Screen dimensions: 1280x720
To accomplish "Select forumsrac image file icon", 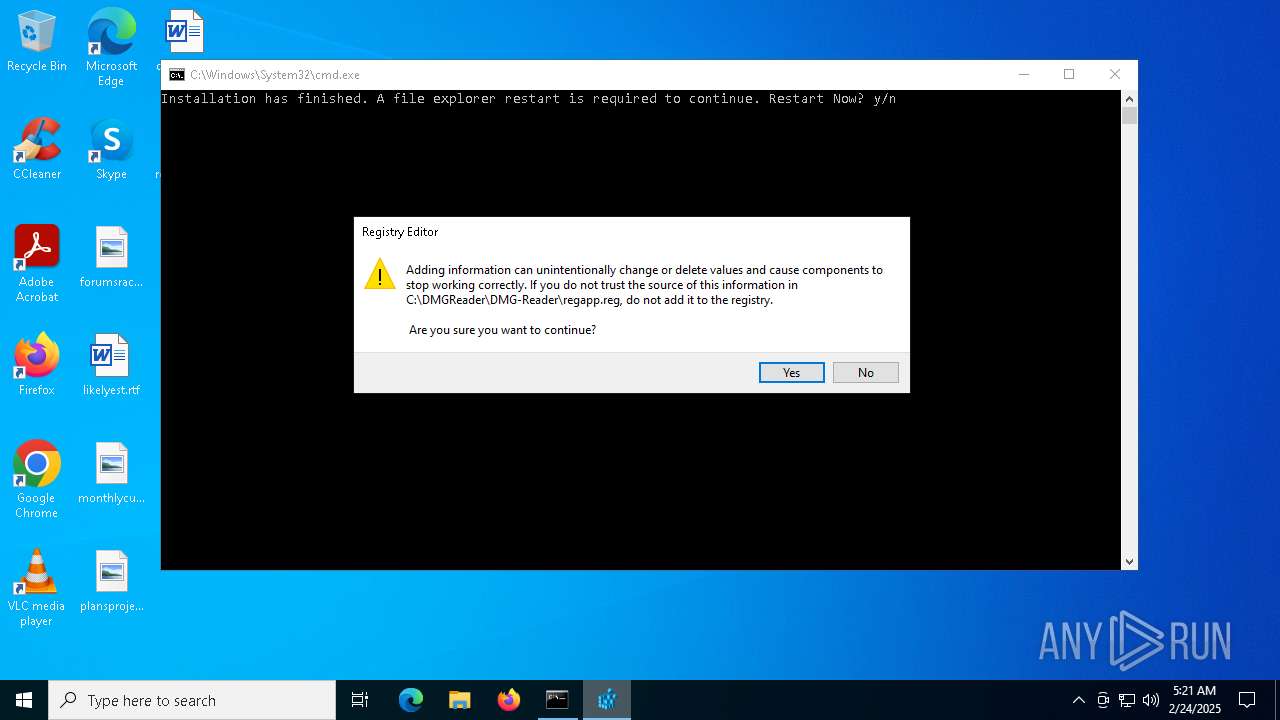I will [x=111, y=257].
